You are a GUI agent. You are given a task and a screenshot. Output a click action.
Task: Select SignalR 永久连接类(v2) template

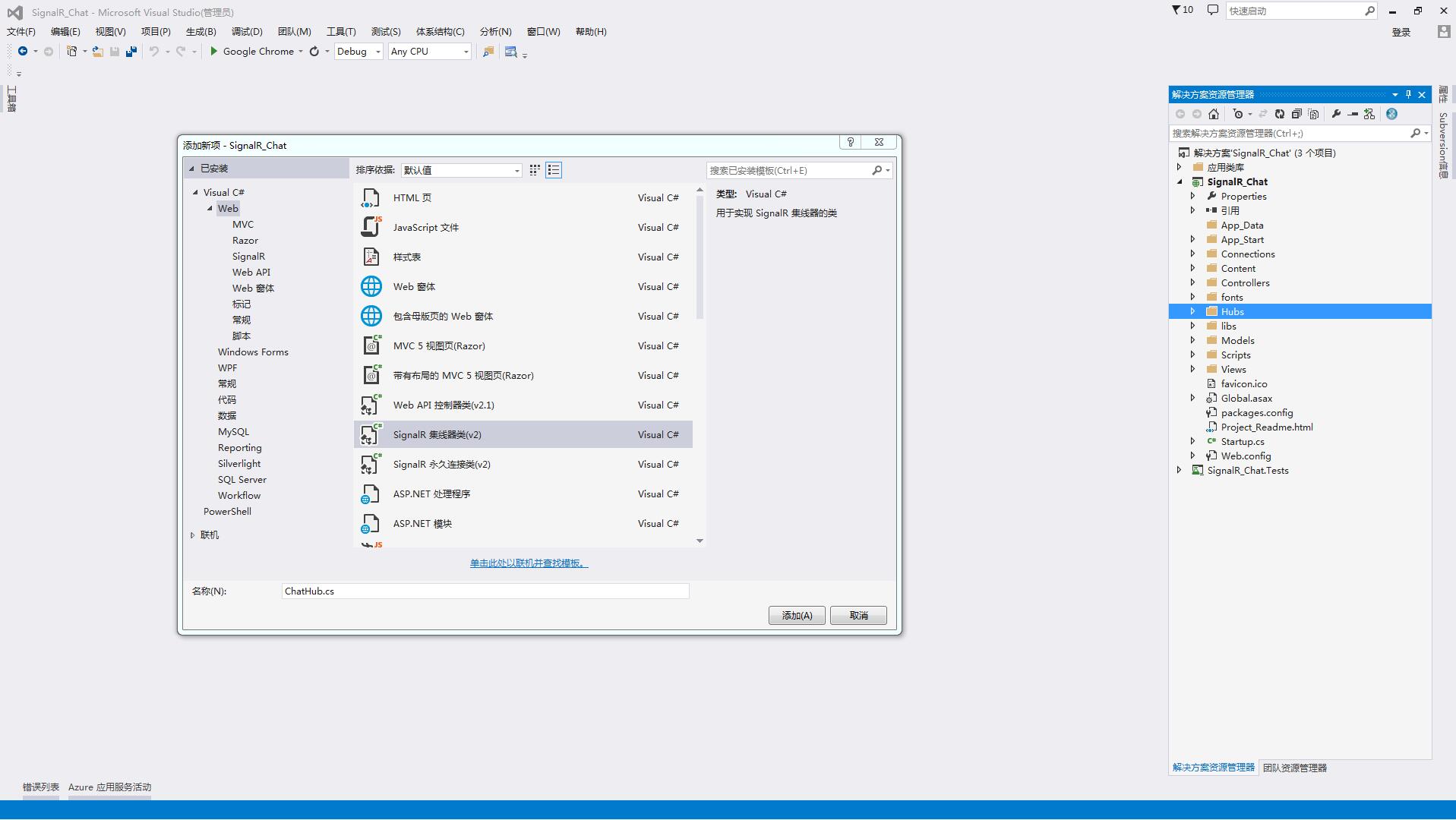click(523, 465)
